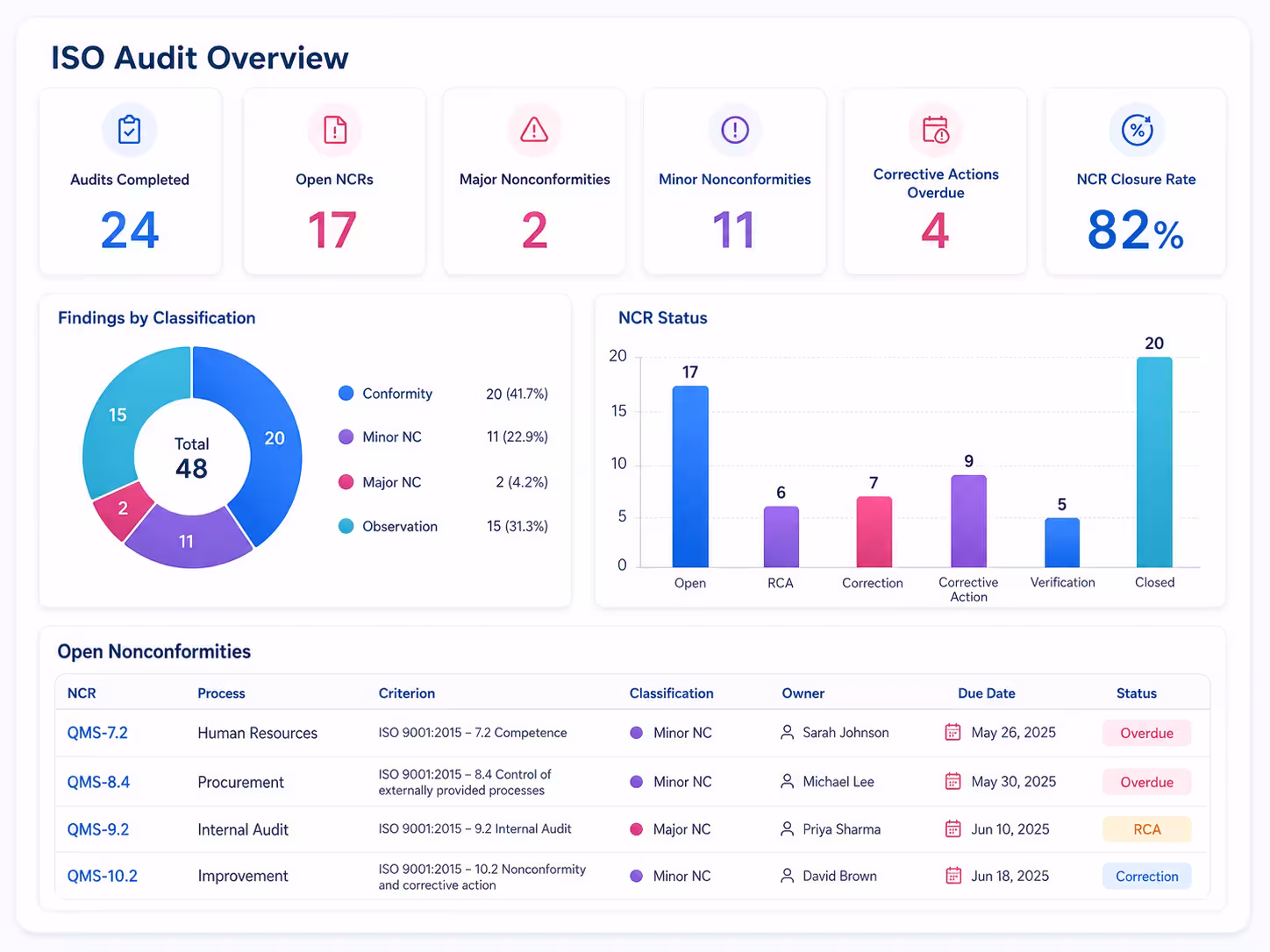
Task: Click the Minor Nonconformities exclamation circle icon
Action: pyautogui.click(x=735, y=130)
